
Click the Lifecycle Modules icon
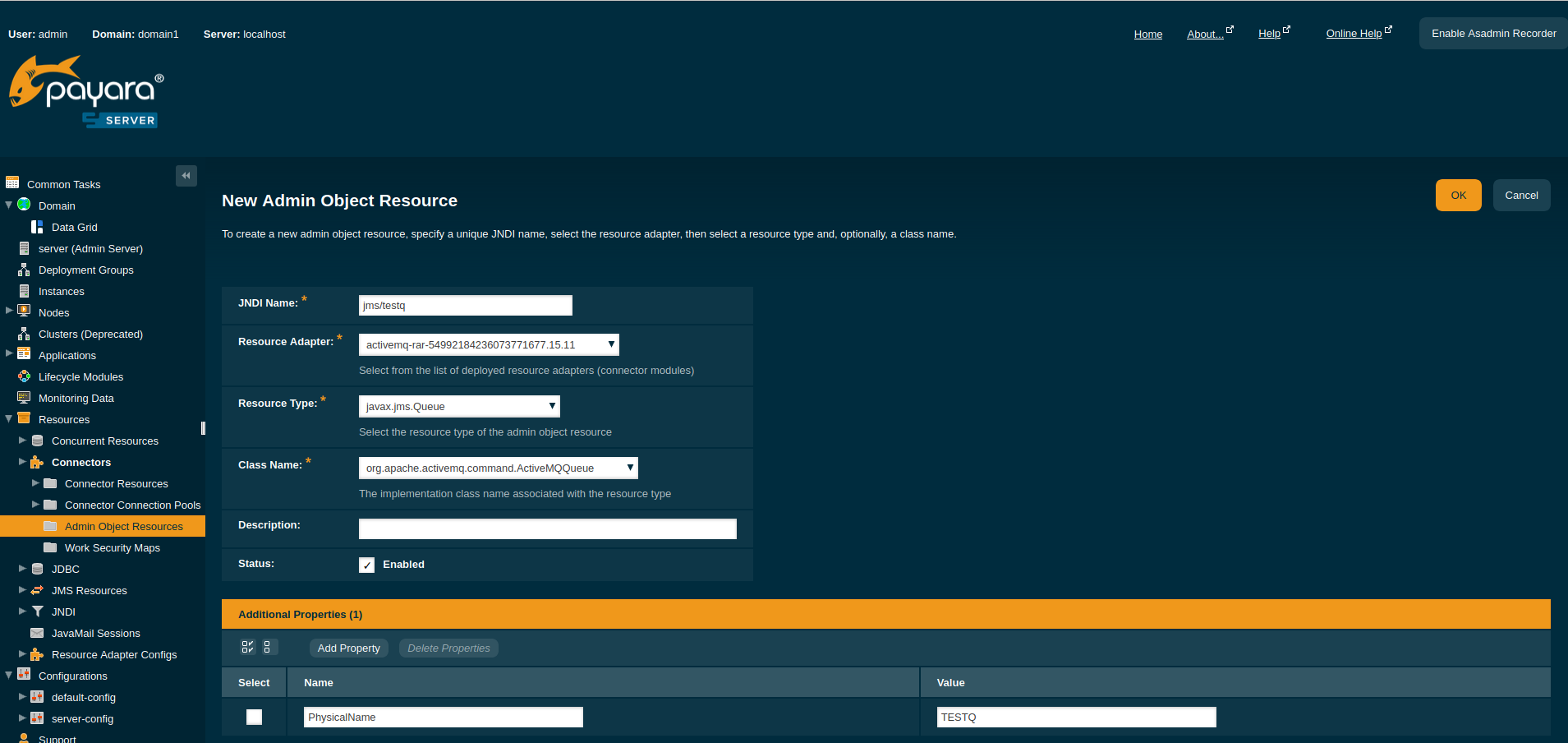[x=25, y=376]
